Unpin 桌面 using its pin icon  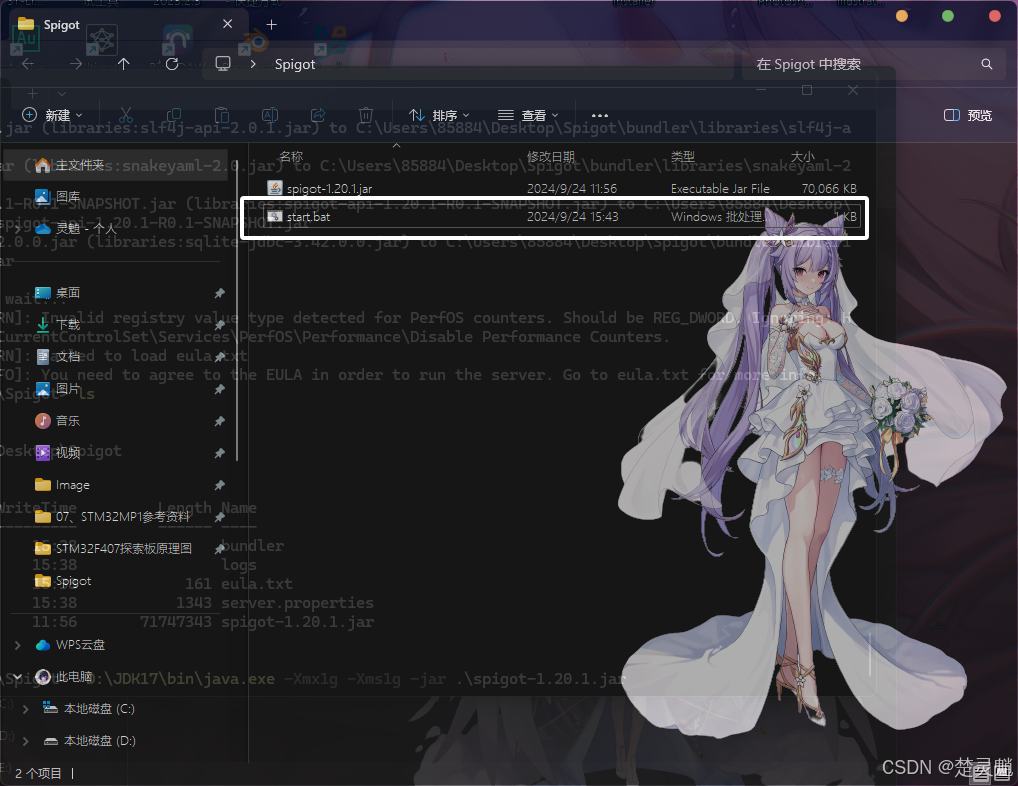coord(219,293)
